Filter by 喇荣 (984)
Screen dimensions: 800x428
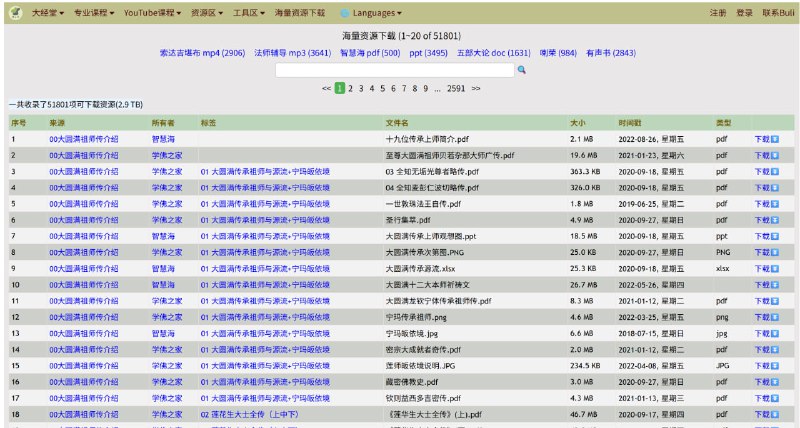[558, 53]
